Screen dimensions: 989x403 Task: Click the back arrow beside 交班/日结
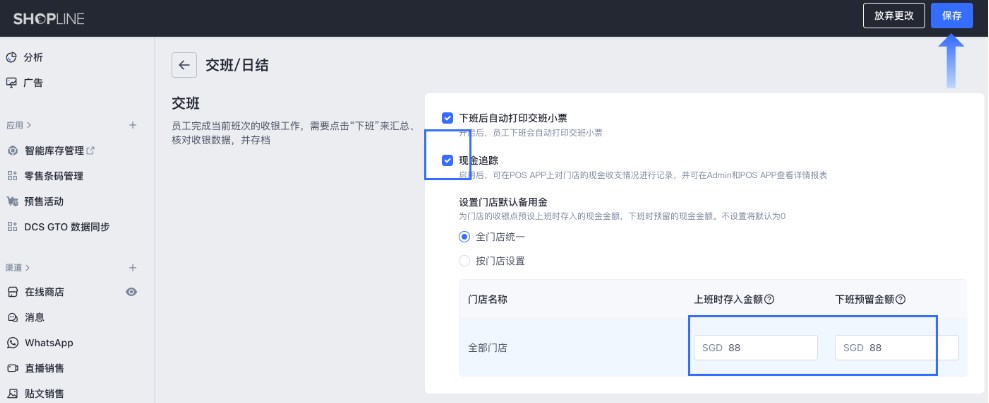(183, 65)
